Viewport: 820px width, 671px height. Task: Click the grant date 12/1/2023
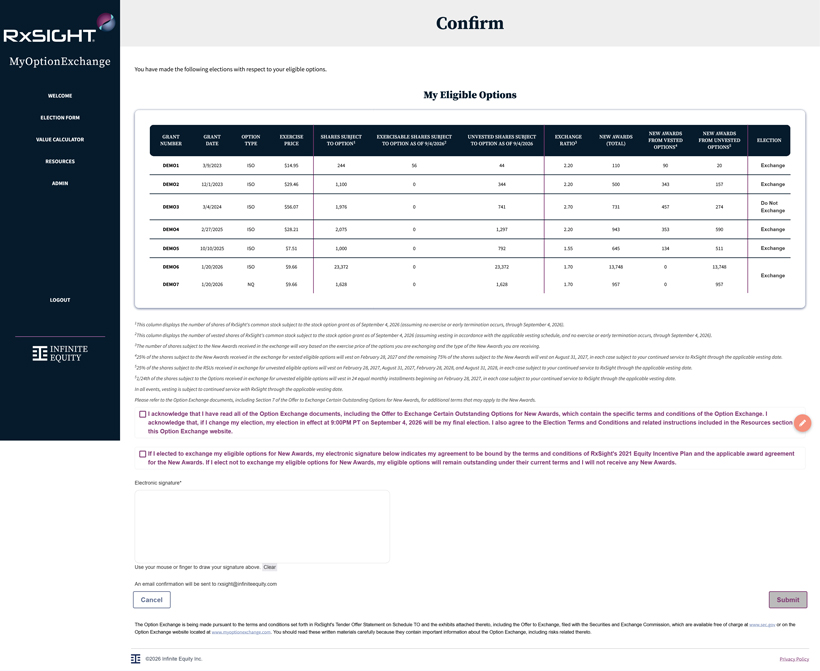212,185
